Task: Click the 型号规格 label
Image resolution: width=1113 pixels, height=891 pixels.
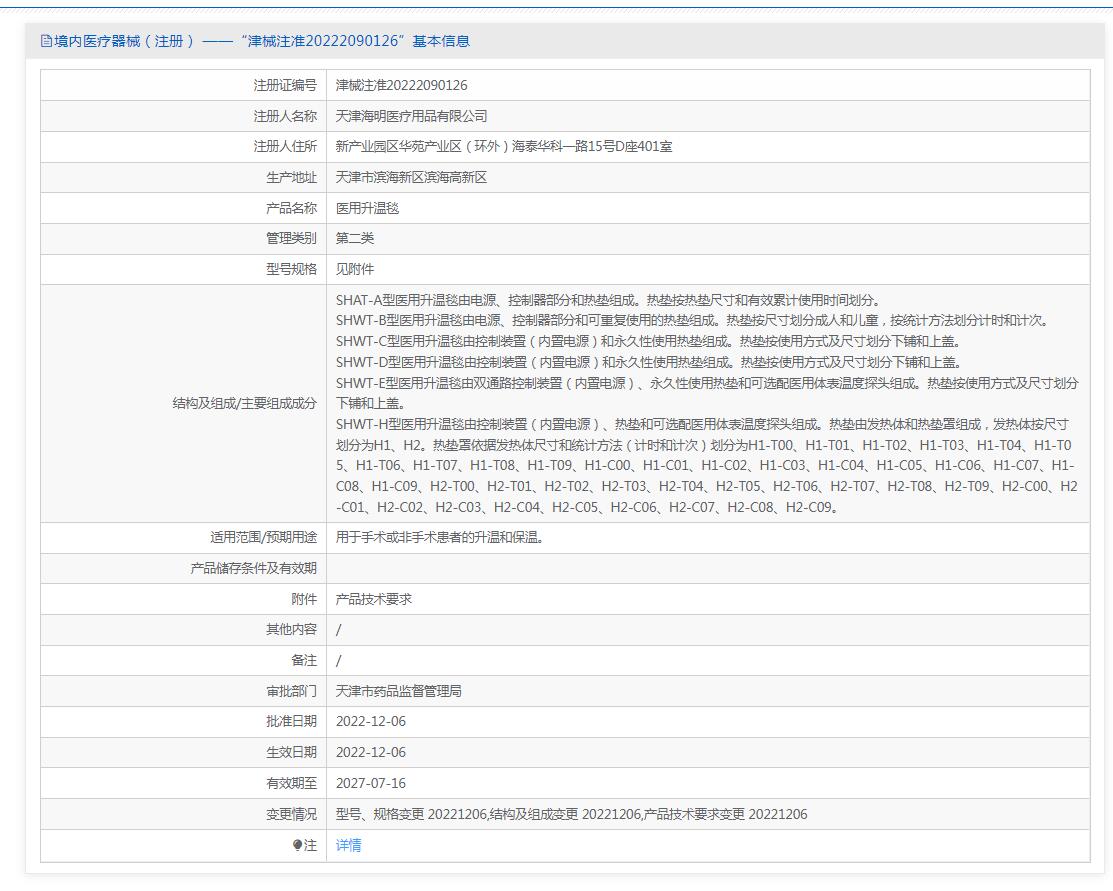Action: tap(292, 269)
